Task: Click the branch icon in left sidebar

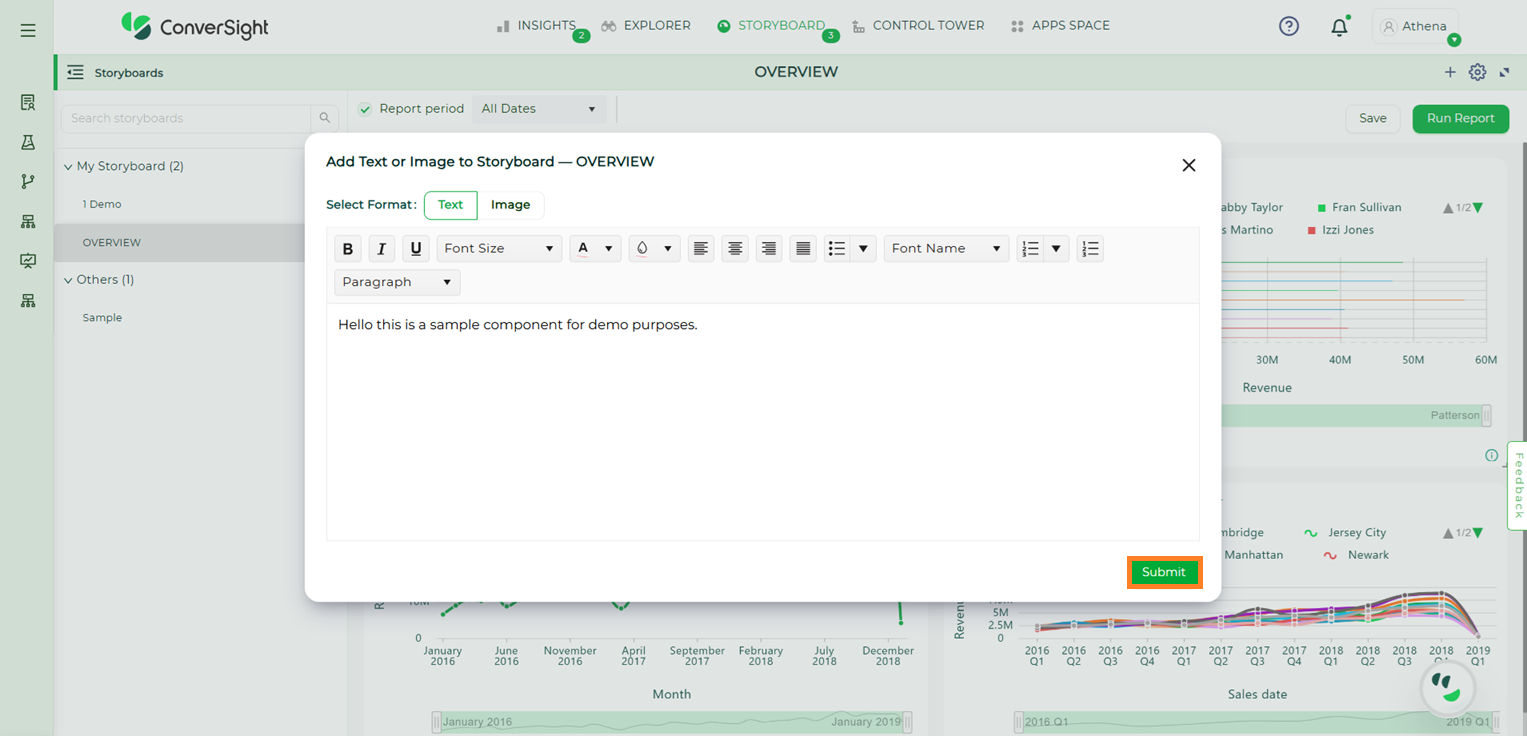Action: pyautogui.click(x=28, y=182)
